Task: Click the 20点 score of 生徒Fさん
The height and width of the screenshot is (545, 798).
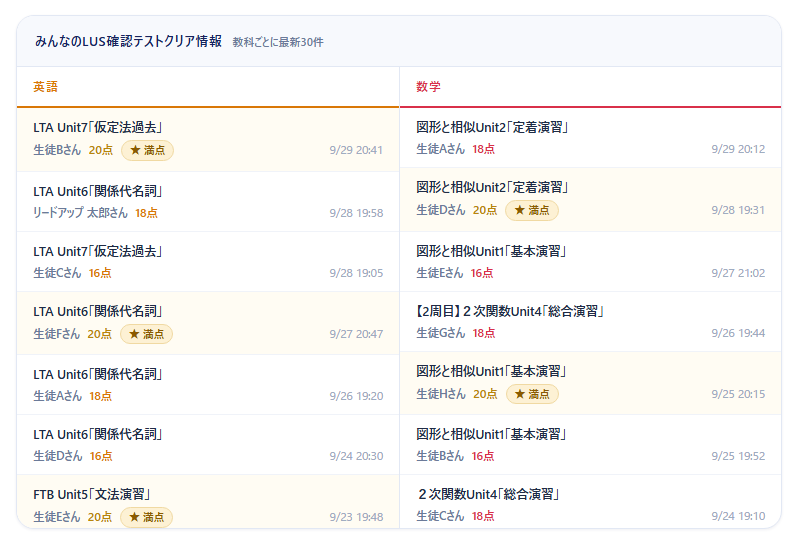Action: [x=99, y=334]
